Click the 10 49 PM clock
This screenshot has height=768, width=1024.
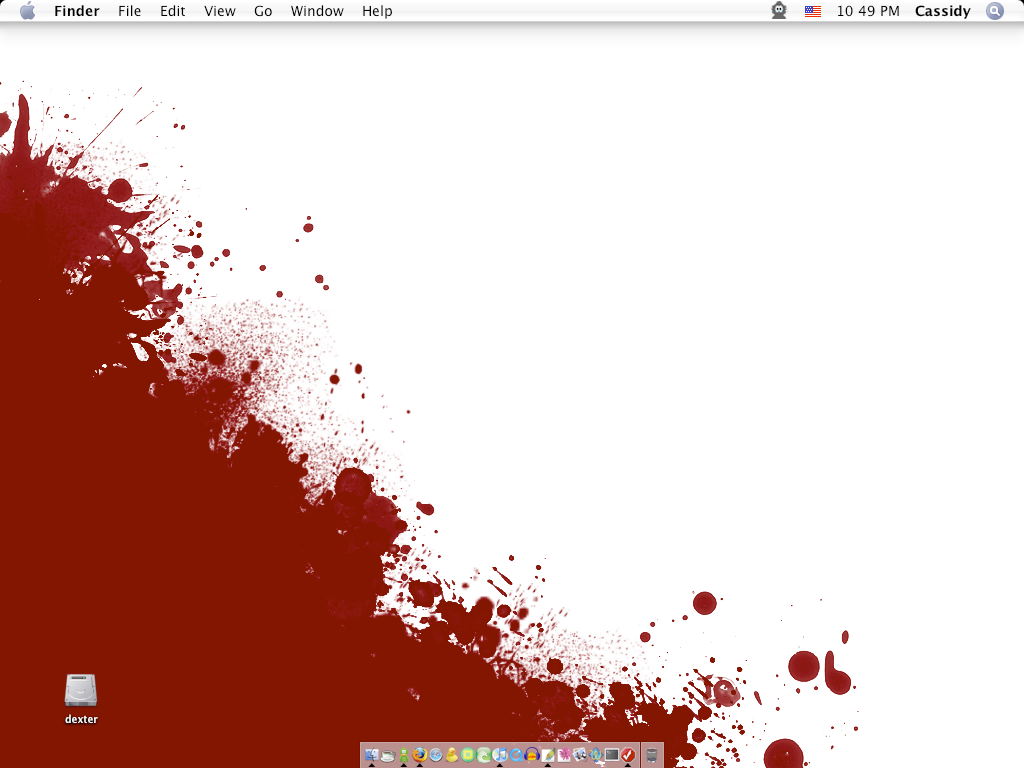tap(868, 11)
